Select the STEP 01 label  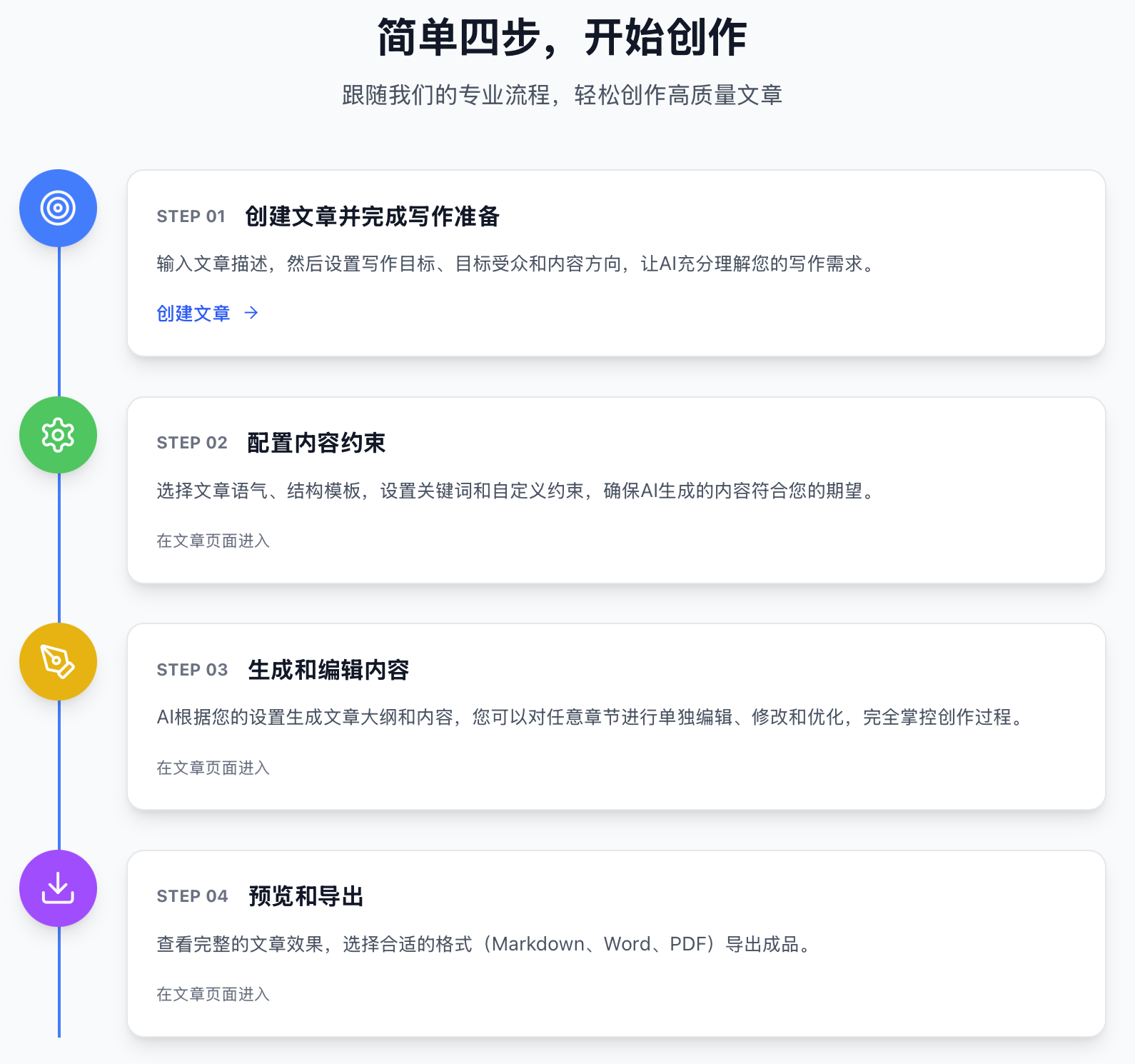[191, 216]
